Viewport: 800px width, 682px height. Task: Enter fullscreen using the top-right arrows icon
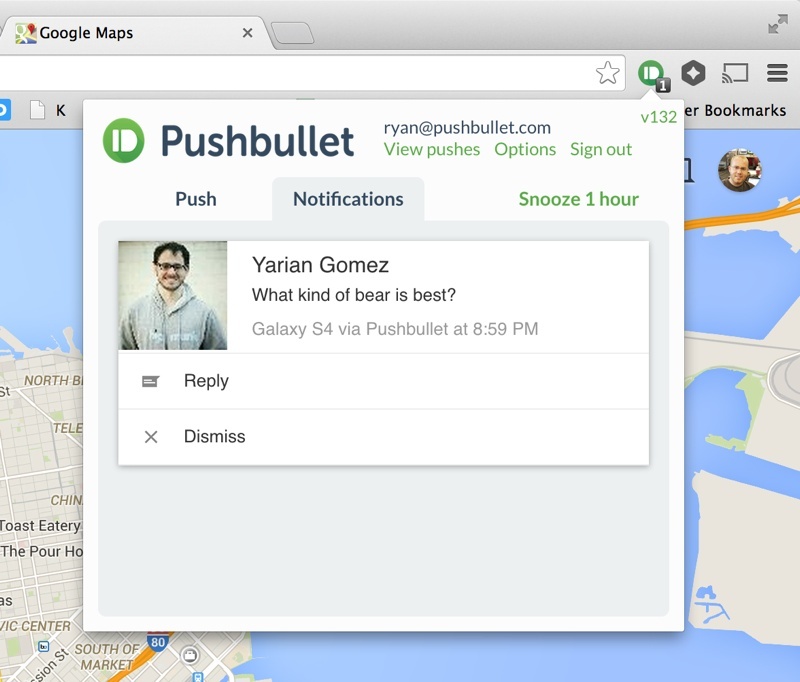pyautogui.click(x=777, y=24)
